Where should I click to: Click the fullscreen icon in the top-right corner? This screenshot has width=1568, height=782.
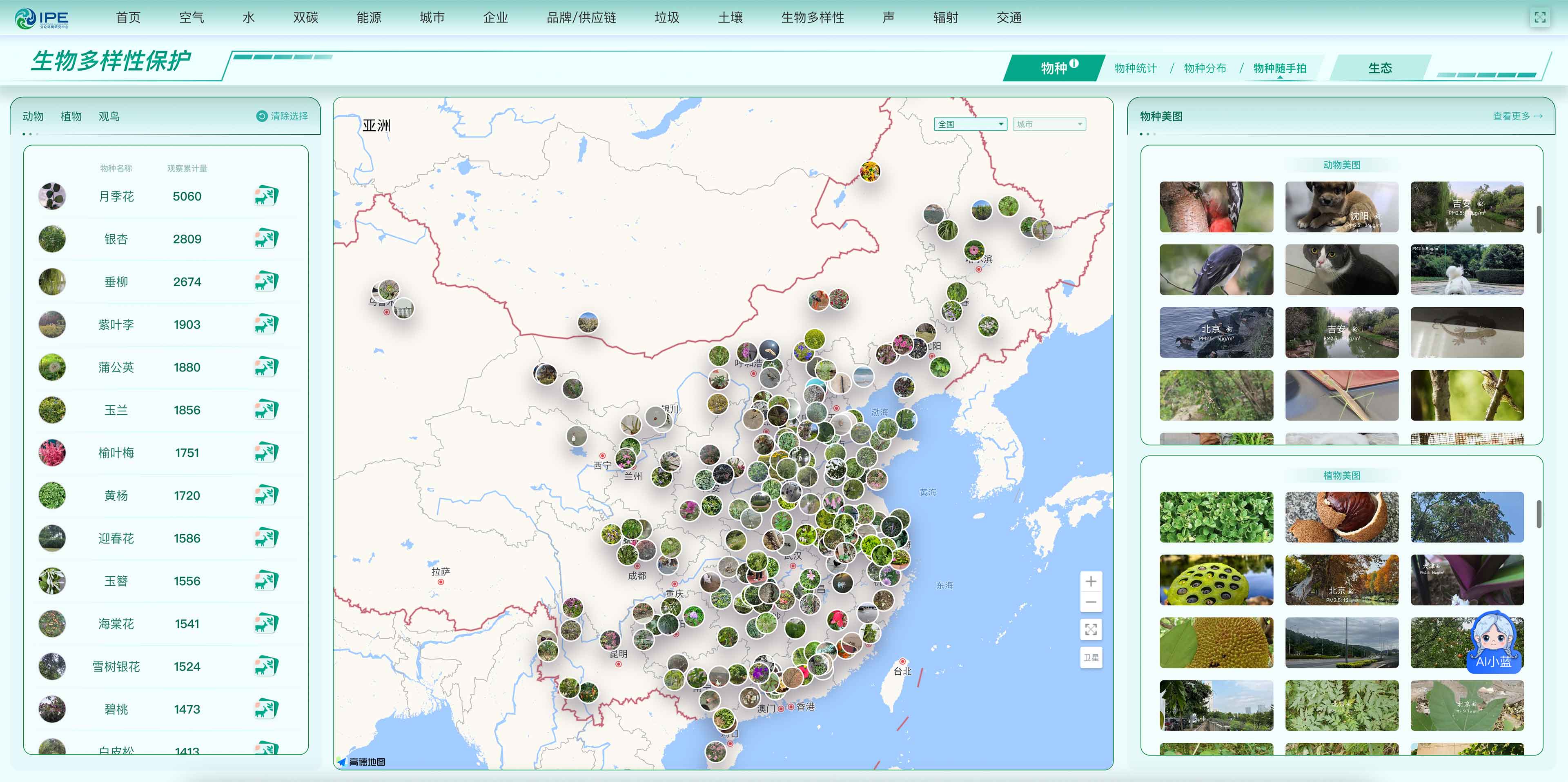[x=1539, y=18]
